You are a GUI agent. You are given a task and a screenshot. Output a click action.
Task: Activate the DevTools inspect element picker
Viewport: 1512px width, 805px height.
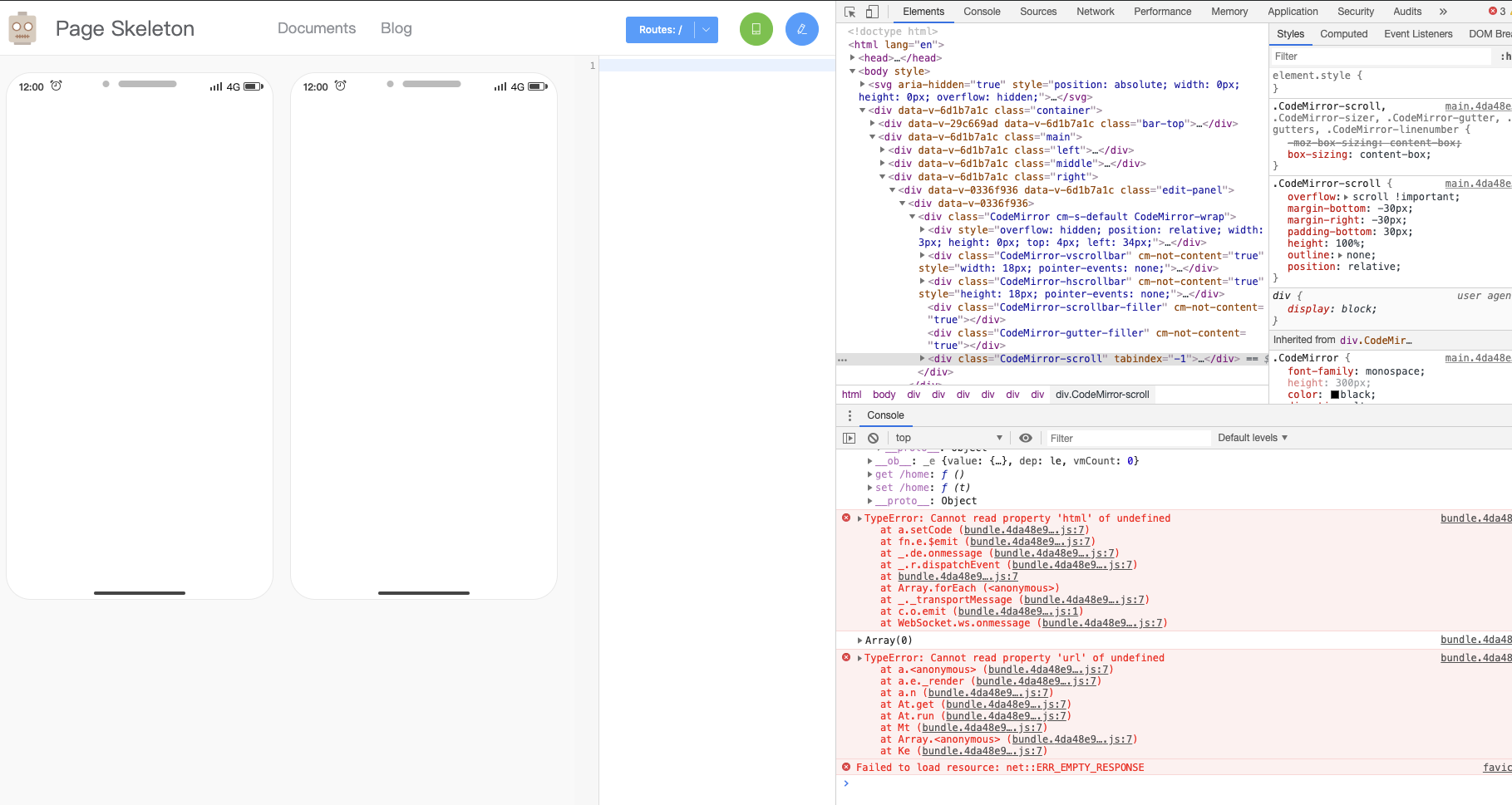pos(850,12)
